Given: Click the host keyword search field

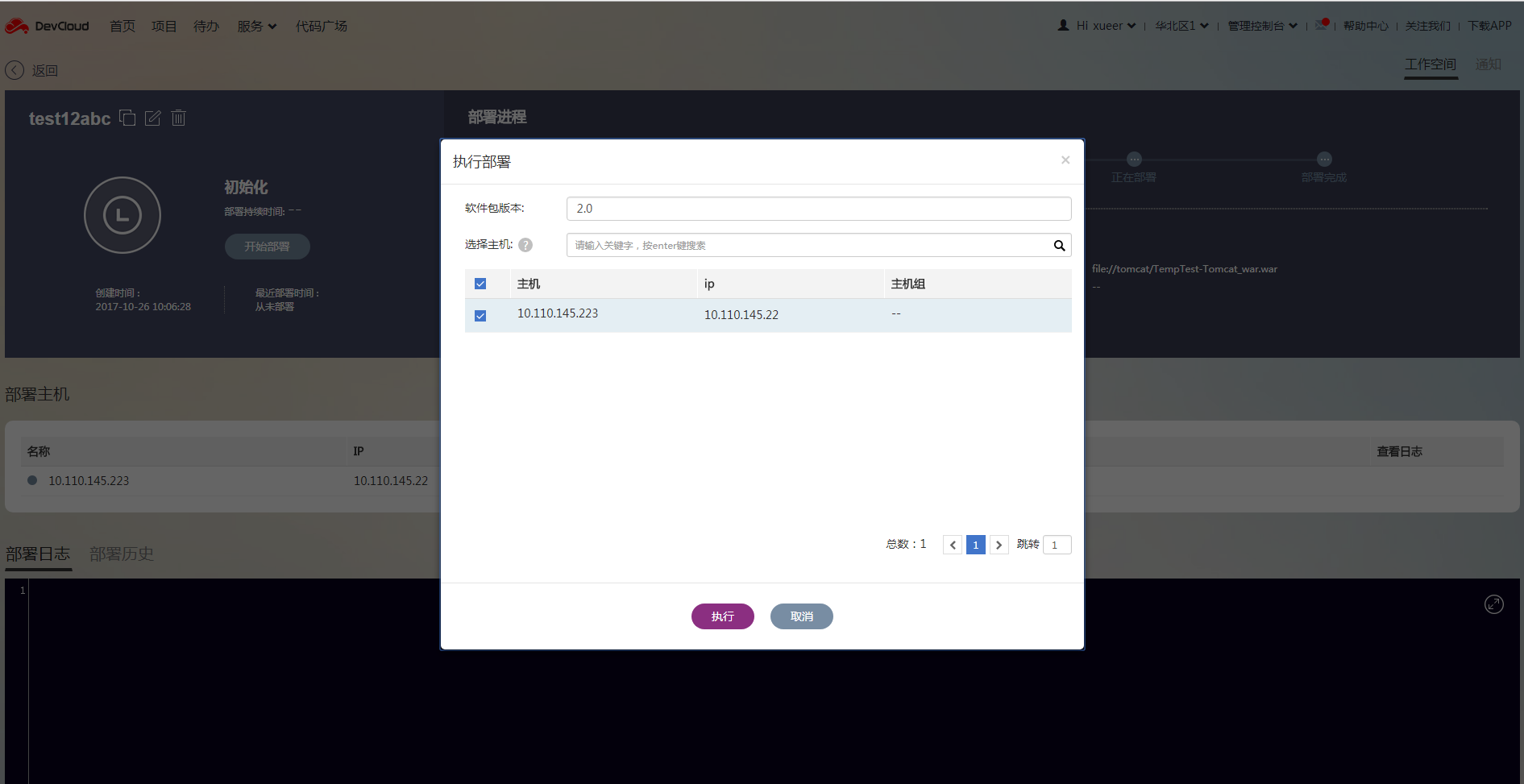Looking at the screenshot, I should tap(819, 245).
